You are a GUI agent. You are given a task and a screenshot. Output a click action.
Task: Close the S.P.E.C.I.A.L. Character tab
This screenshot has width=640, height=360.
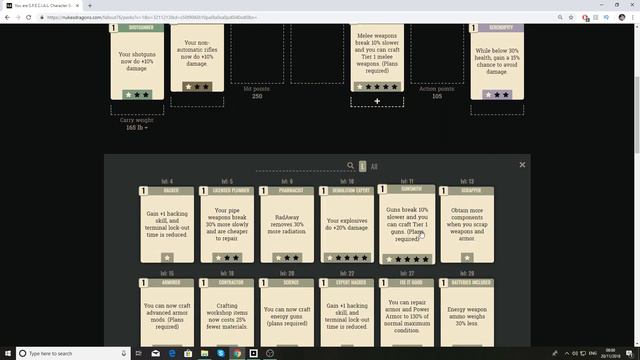77,6
